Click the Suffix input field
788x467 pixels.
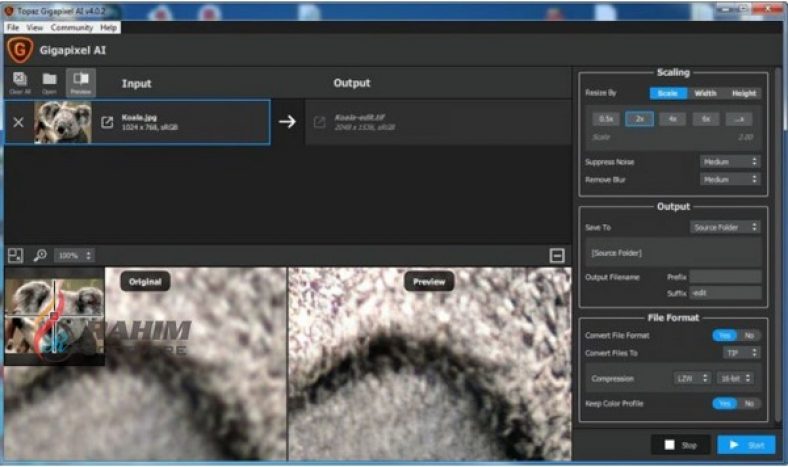click(726, 293)
